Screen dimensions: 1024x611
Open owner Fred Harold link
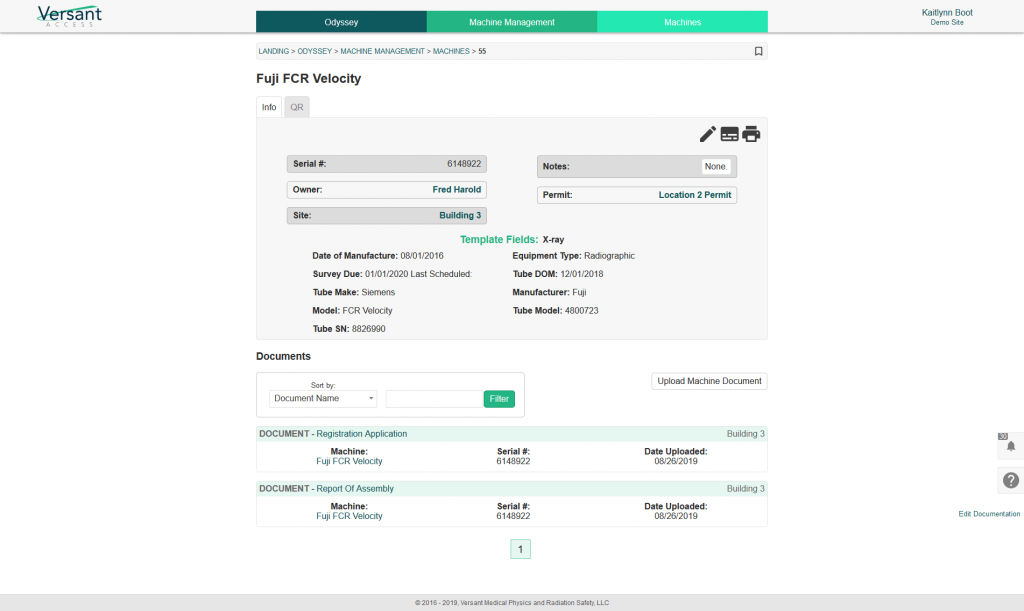pyautogui.click(x=456, y=189)
